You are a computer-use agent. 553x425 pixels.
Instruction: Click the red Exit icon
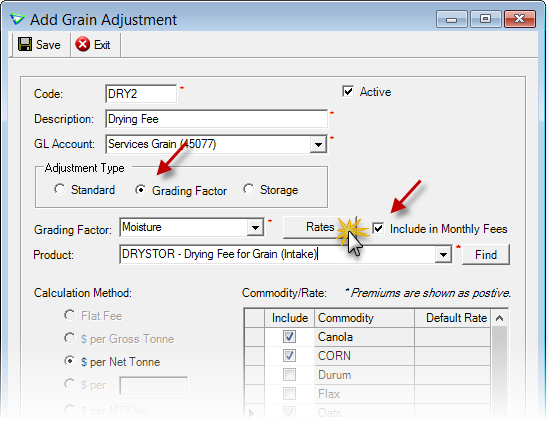83,44
